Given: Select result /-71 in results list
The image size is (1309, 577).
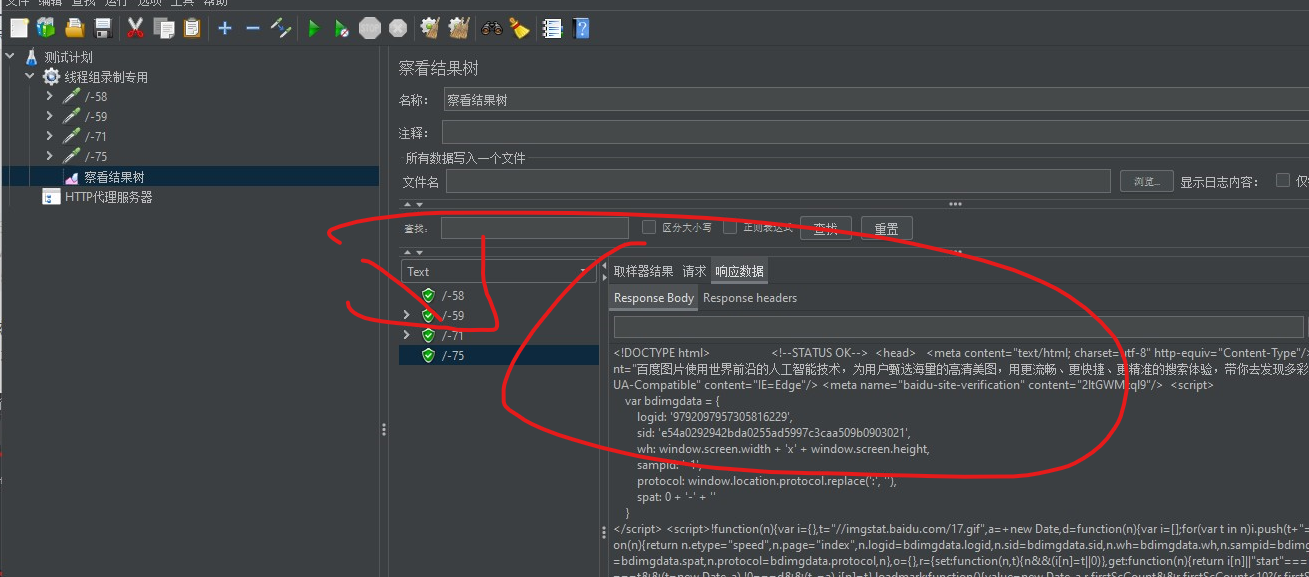Looking at the screenshot, I should [453, 335].
